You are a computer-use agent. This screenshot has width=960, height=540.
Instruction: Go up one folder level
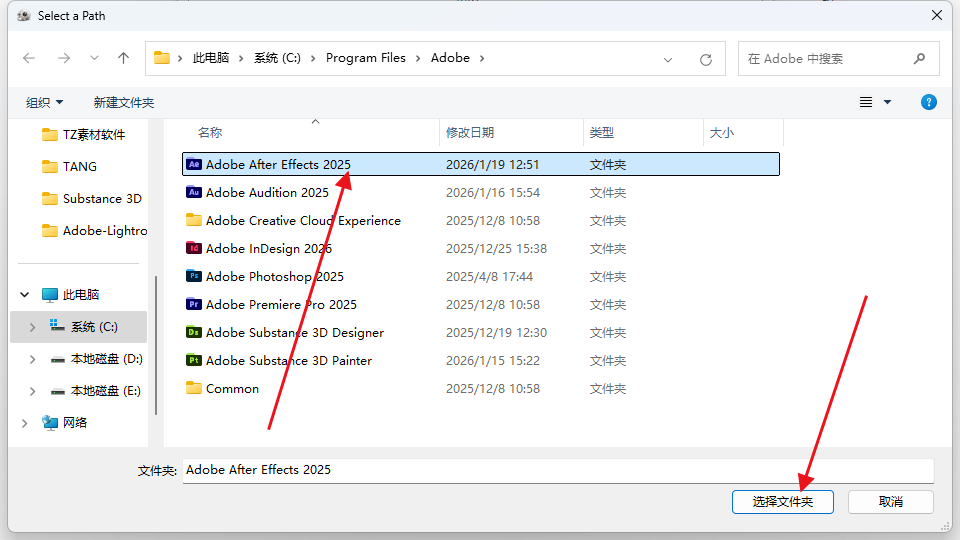pos(124,58)
